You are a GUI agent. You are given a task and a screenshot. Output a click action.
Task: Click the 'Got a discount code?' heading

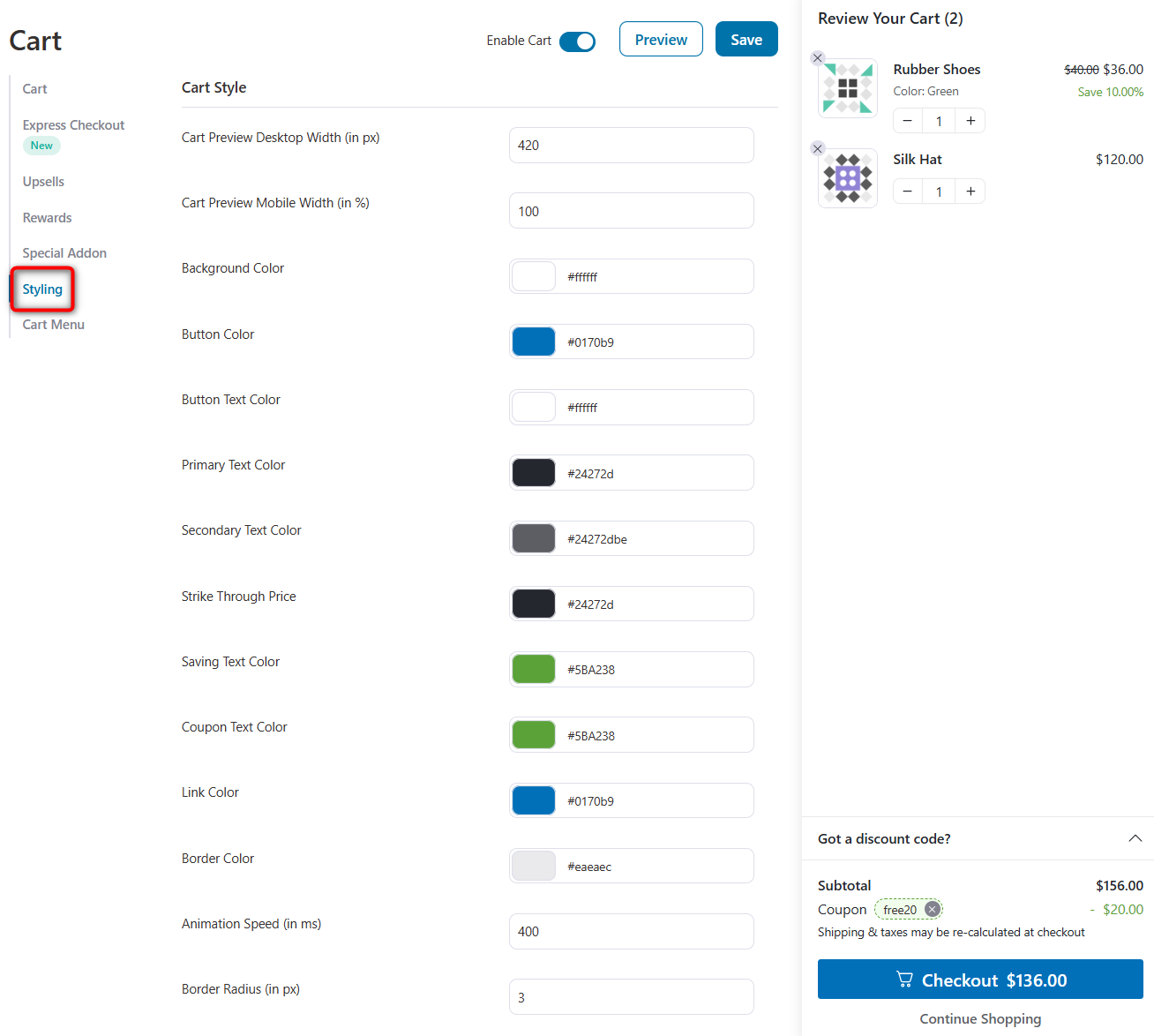pyautogui.click(x=884, y=838)
